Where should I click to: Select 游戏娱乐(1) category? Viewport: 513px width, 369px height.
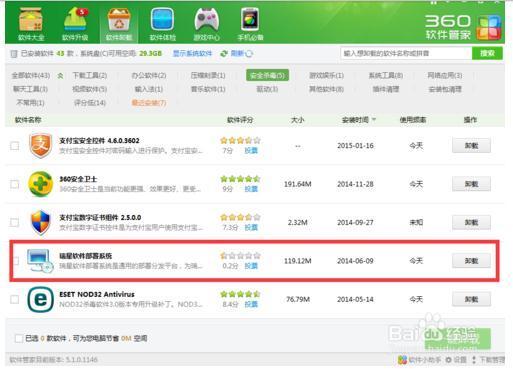pos(326,76)
